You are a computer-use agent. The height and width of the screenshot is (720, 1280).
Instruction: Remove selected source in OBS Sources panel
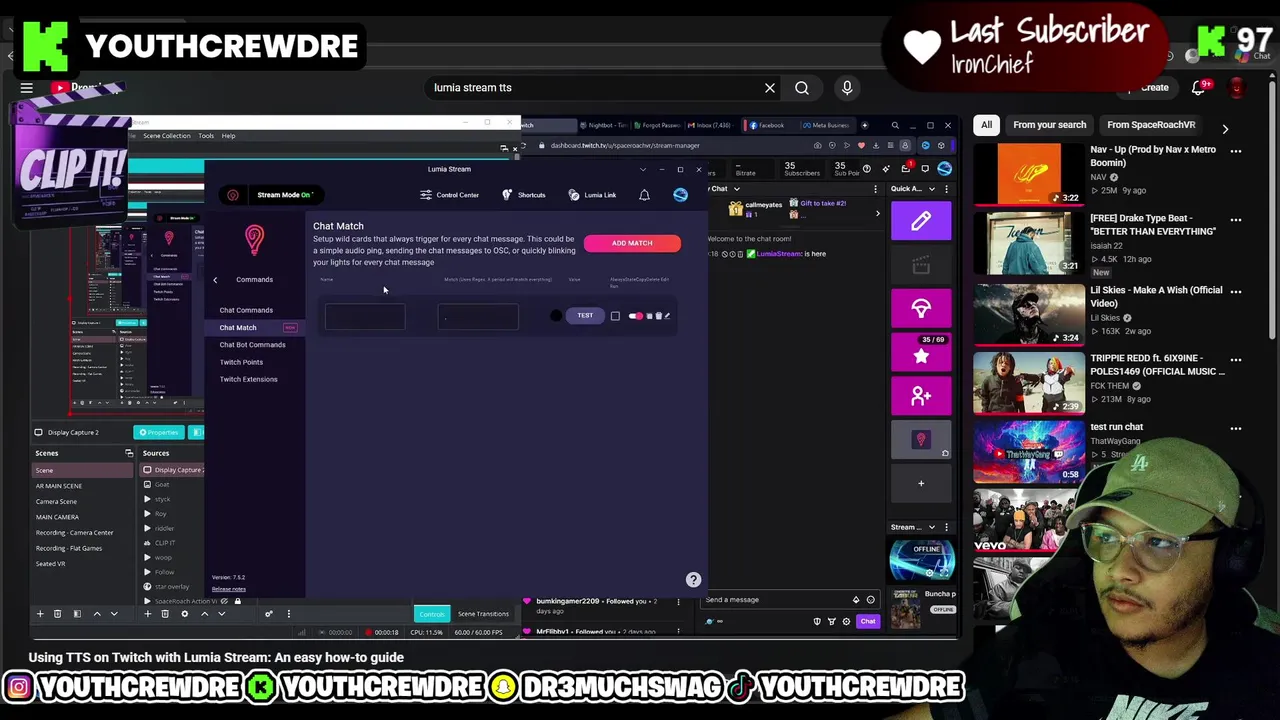pos(165,614)
